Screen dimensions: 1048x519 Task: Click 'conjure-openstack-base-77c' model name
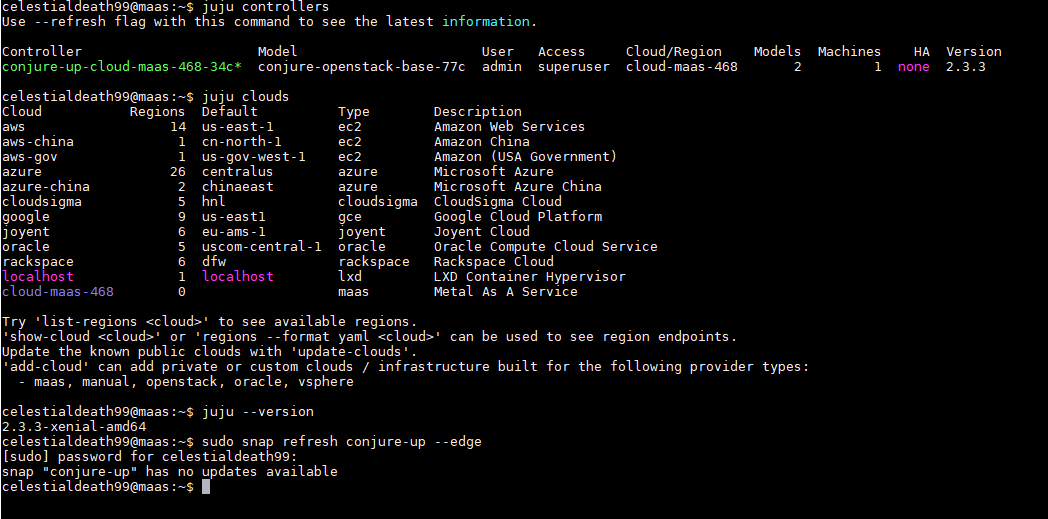click(362, 67)
